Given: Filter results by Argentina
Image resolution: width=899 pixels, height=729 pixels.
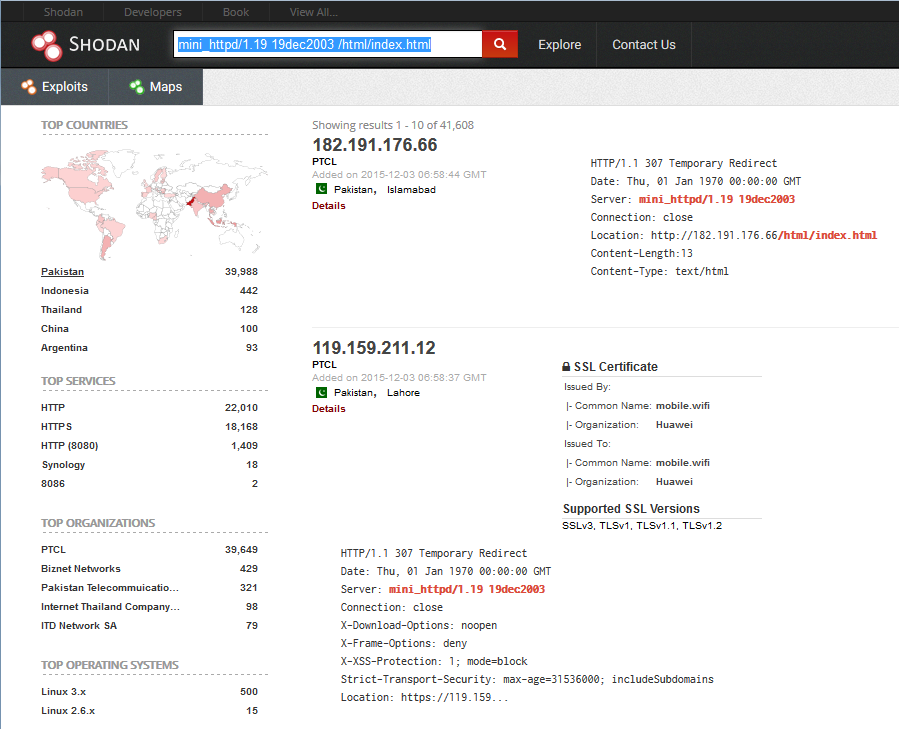Looking at the screenshot, I should [x=64, y=348].
